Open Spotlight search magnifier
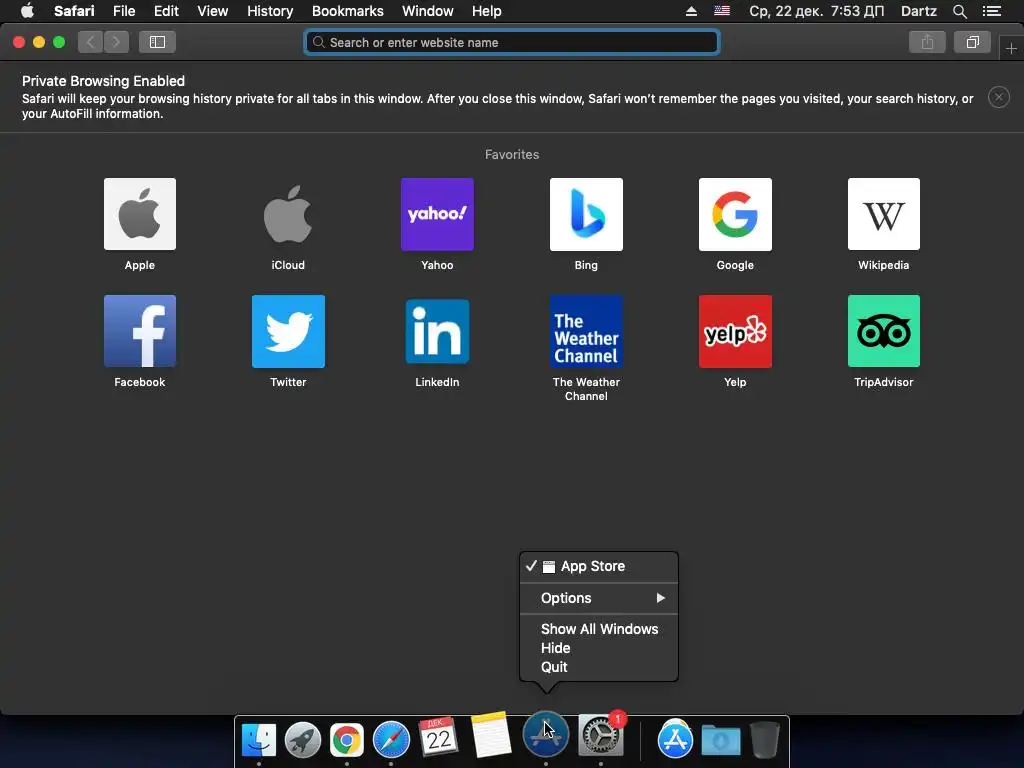The image size is (1024, 768). click(959, 11)
